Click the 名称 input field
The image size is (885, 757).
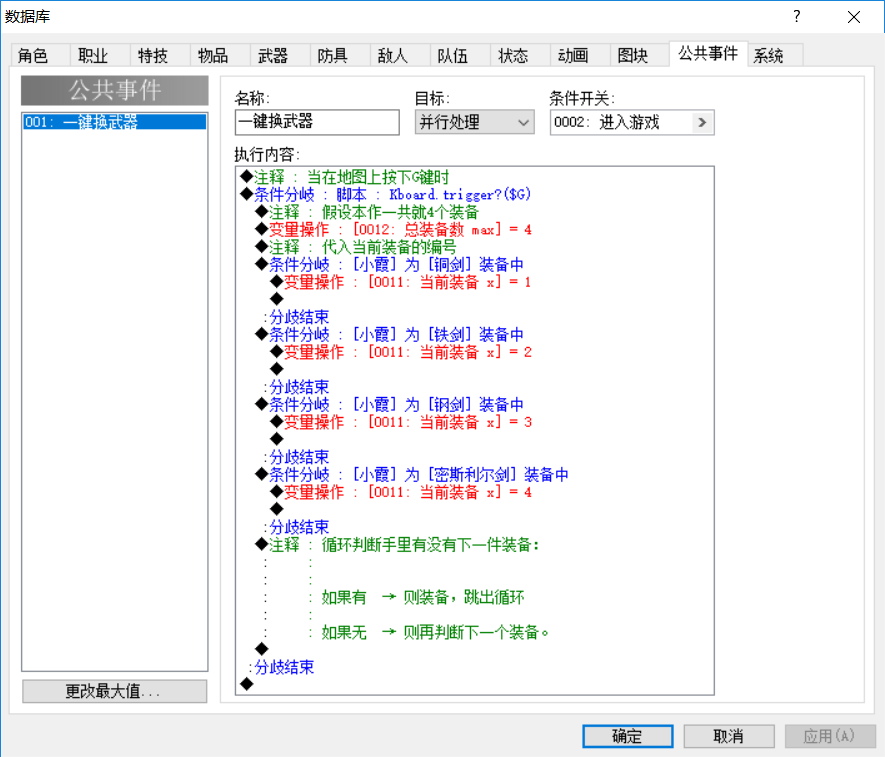click(x=317, y=122)
